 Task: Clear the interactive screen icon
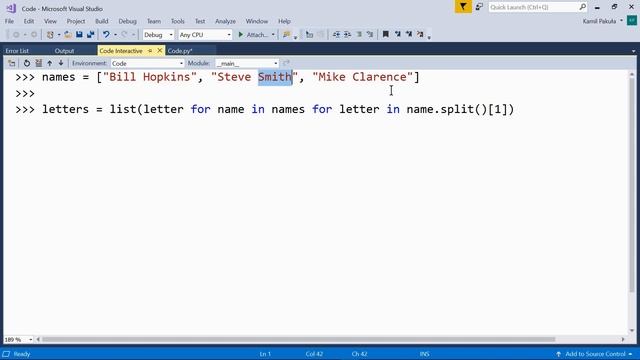tap(38, 63)
